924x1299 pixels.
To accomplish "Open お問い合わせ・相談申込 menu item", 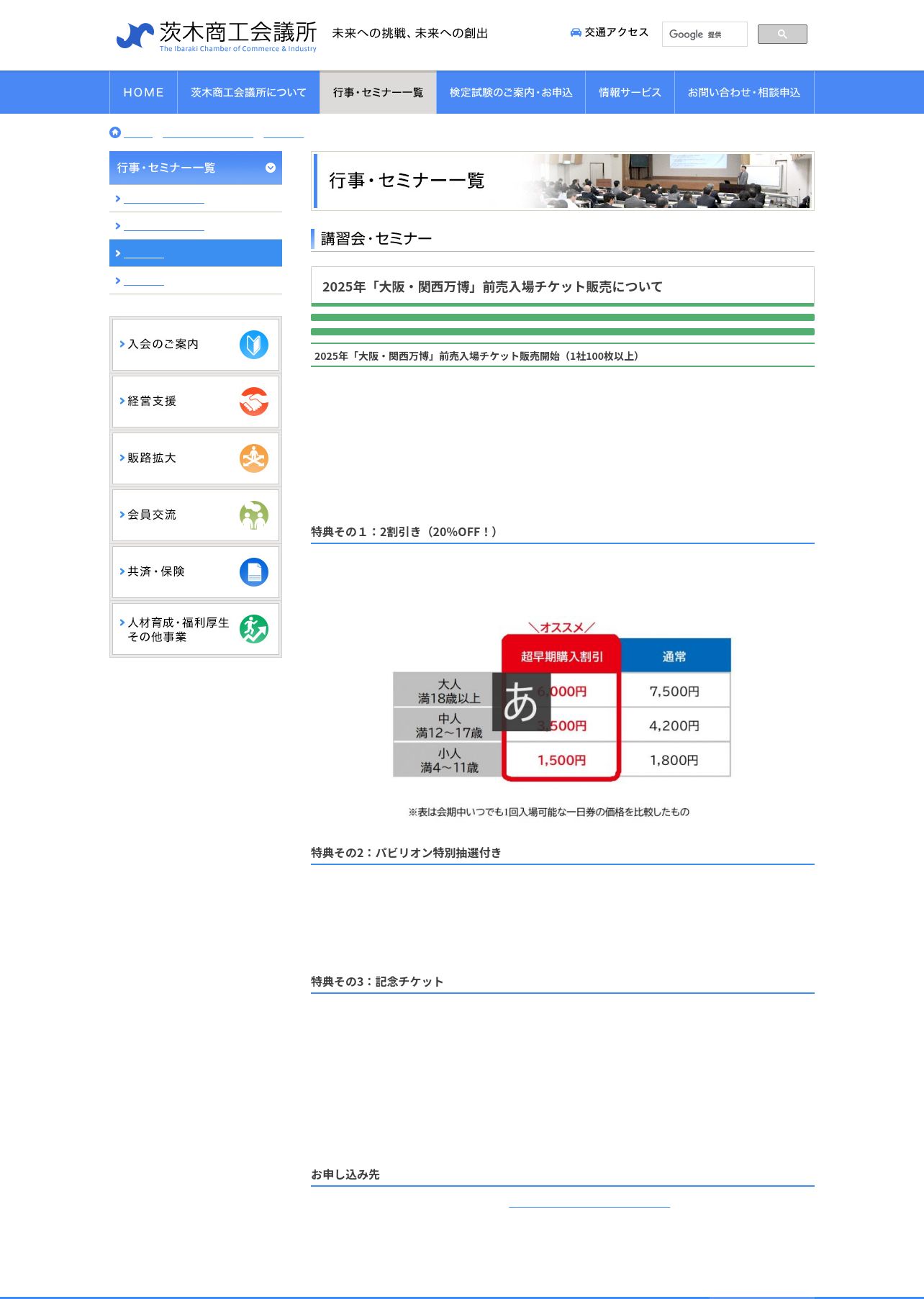I will 744,92.
